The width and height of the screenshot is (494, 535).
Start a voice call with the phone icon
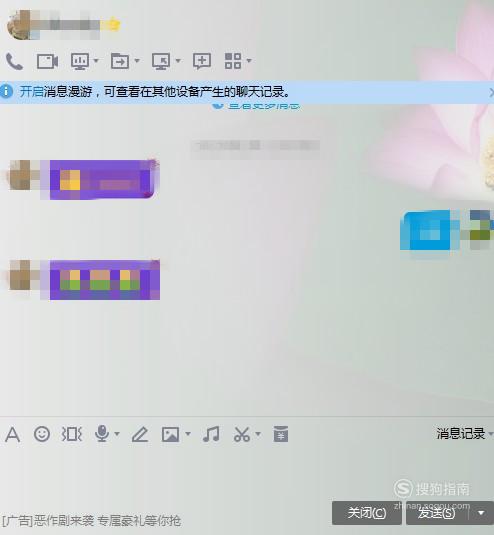[x=14, y=62]
